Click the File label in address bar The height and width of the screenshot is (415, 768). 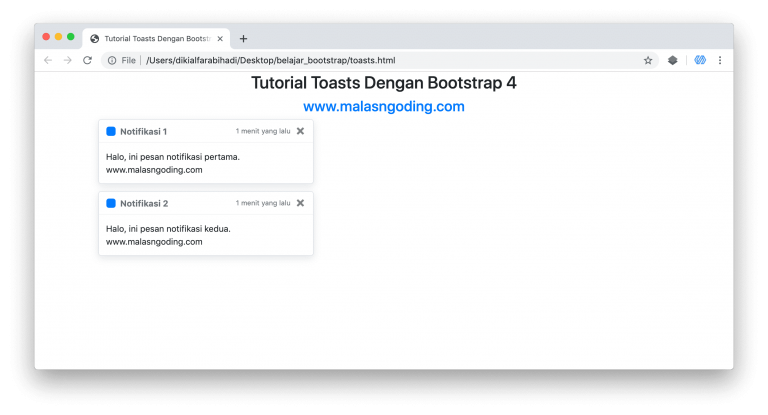128,60
